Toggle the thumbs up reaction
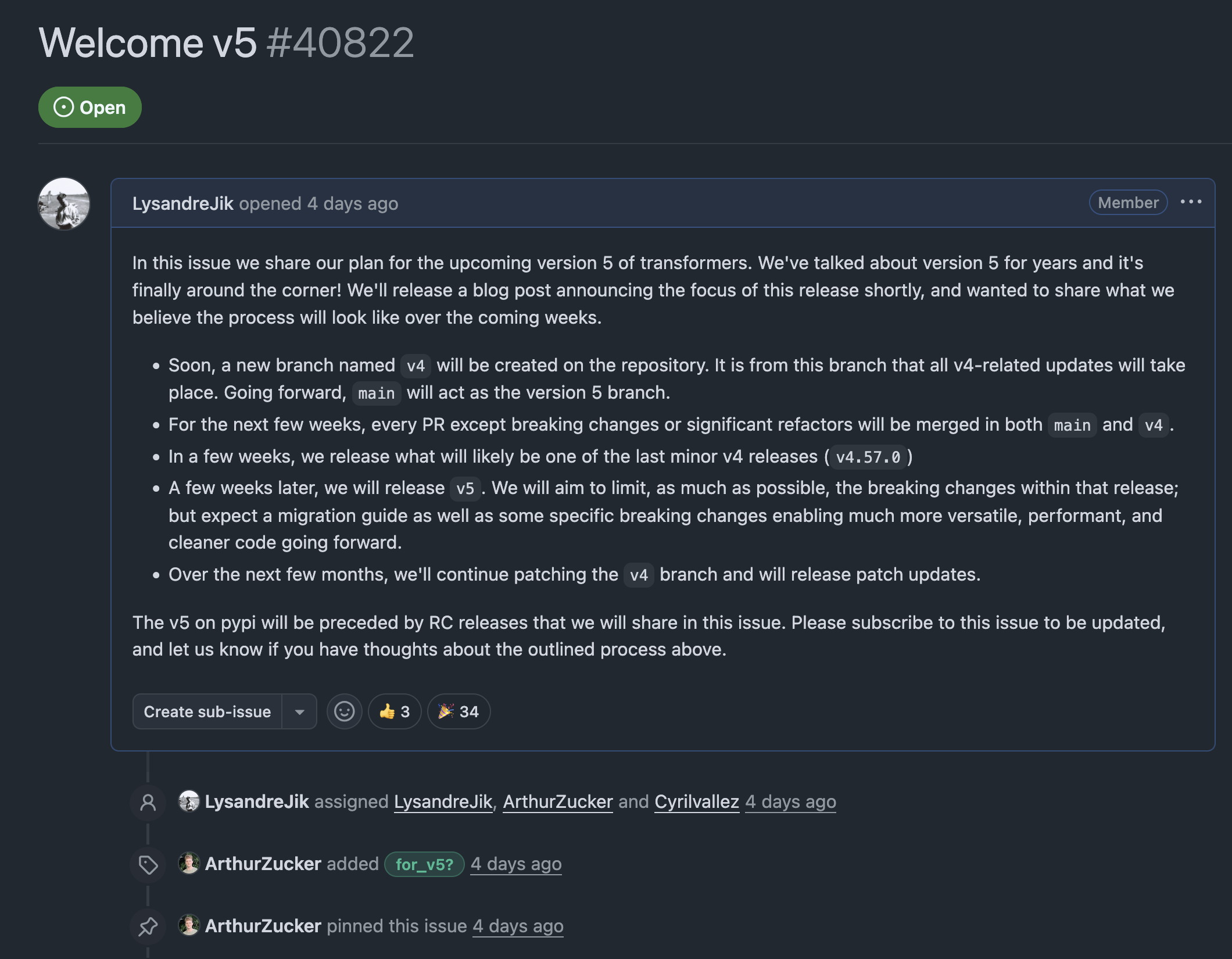1232x959 pixels. tap(395, 711)
